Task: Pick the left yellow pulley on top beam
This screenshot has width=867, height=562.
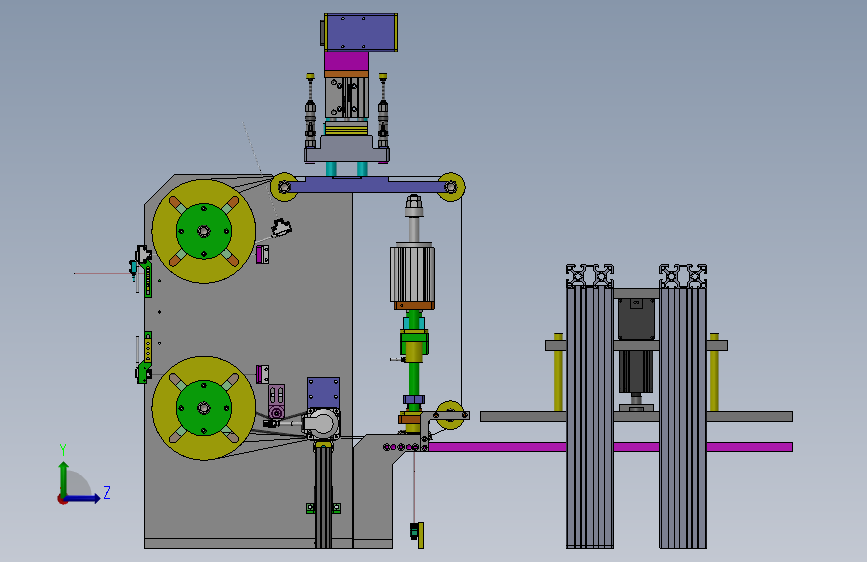Action: click(x=284, y=187)
